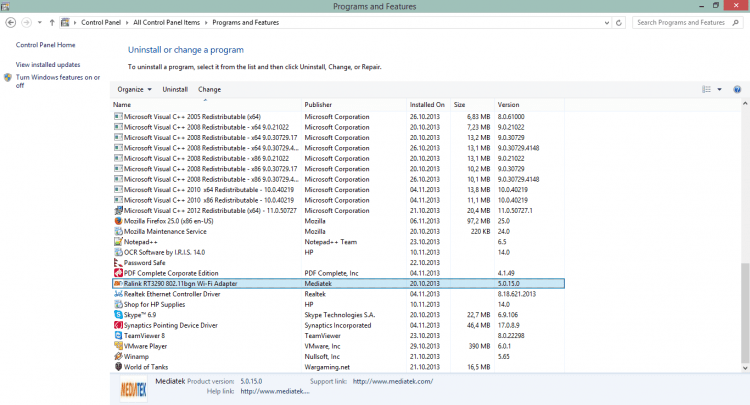Click the Mozilla Firefox 25.0 icon
Image resolution: width=750 pixels, height=405 pixels.
pos(118,221)
